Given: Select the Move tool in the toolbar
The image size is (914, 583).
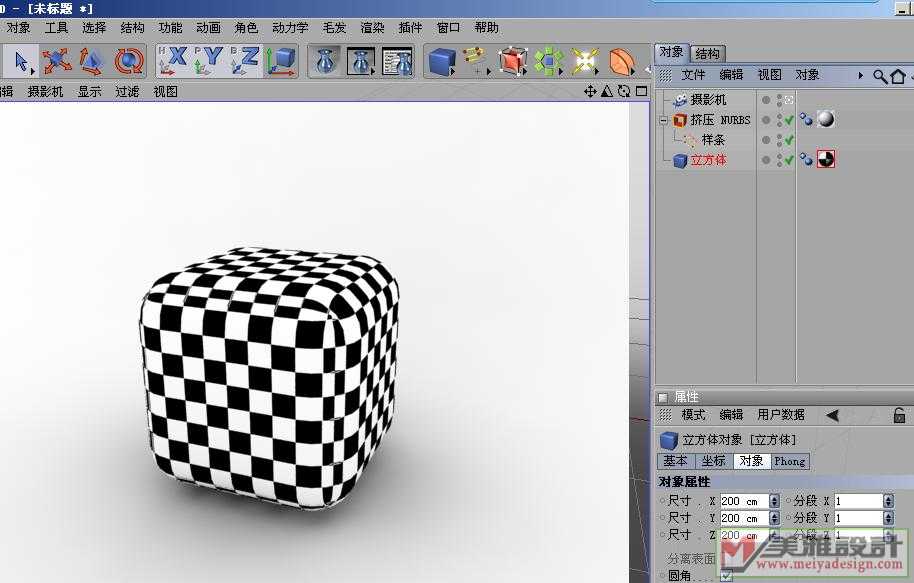Looking at the screenshot, I should tap(57, 62).
